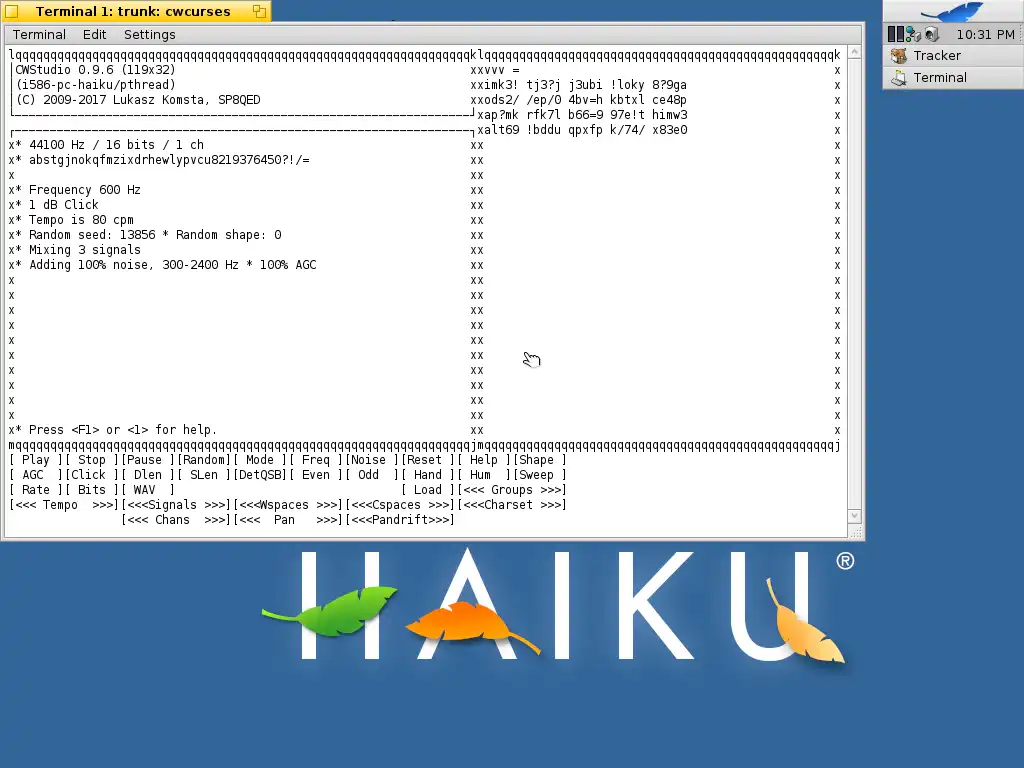Image resolution: width=1024 pixels, height=768 pixels.
Task: Click the [ Rate ] button
Action: click(x=36, y=490)
